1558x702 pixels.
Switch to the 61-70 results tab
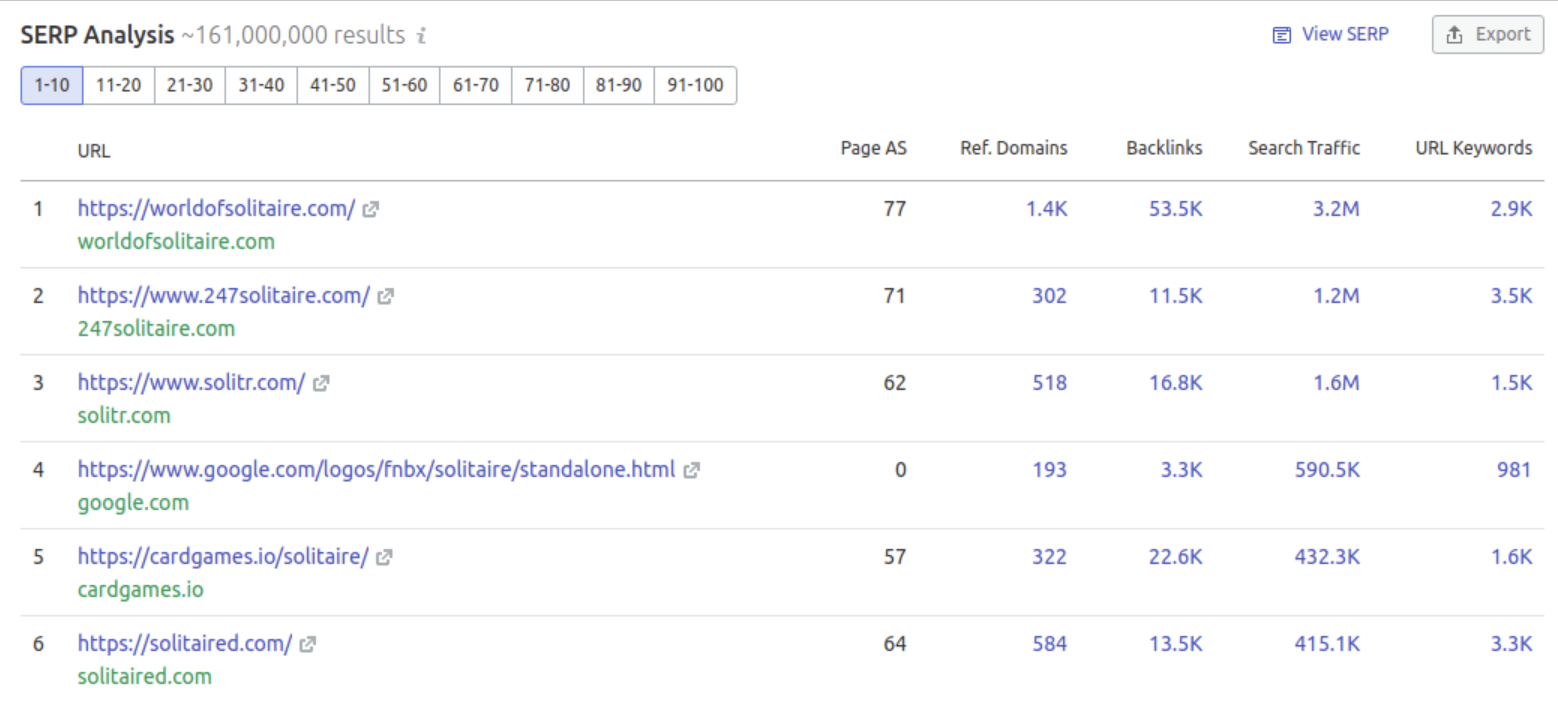tap(476, 86)
